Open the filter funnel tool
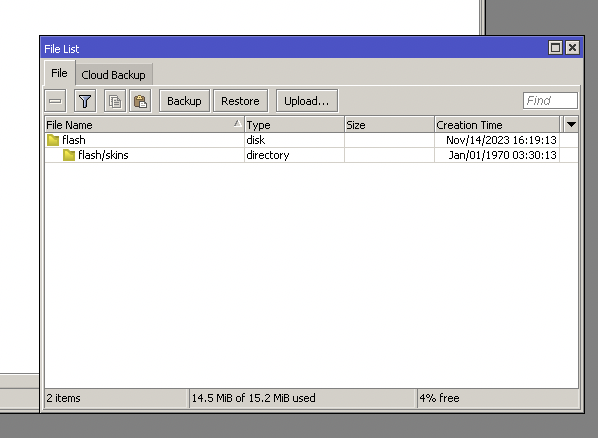The height and width of the screenshot is (438, 598). (x=85, y=101)
